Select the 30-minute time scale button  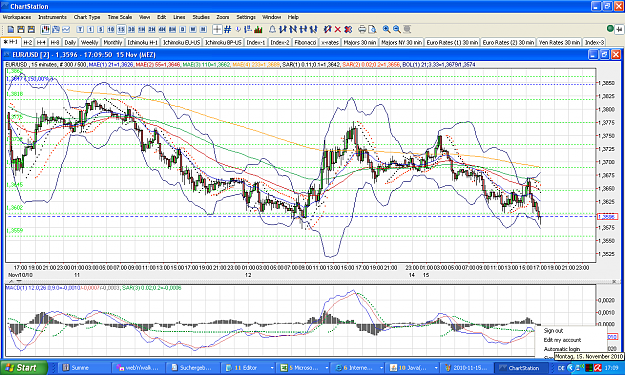pyautogui.click(x=132, y=29)
